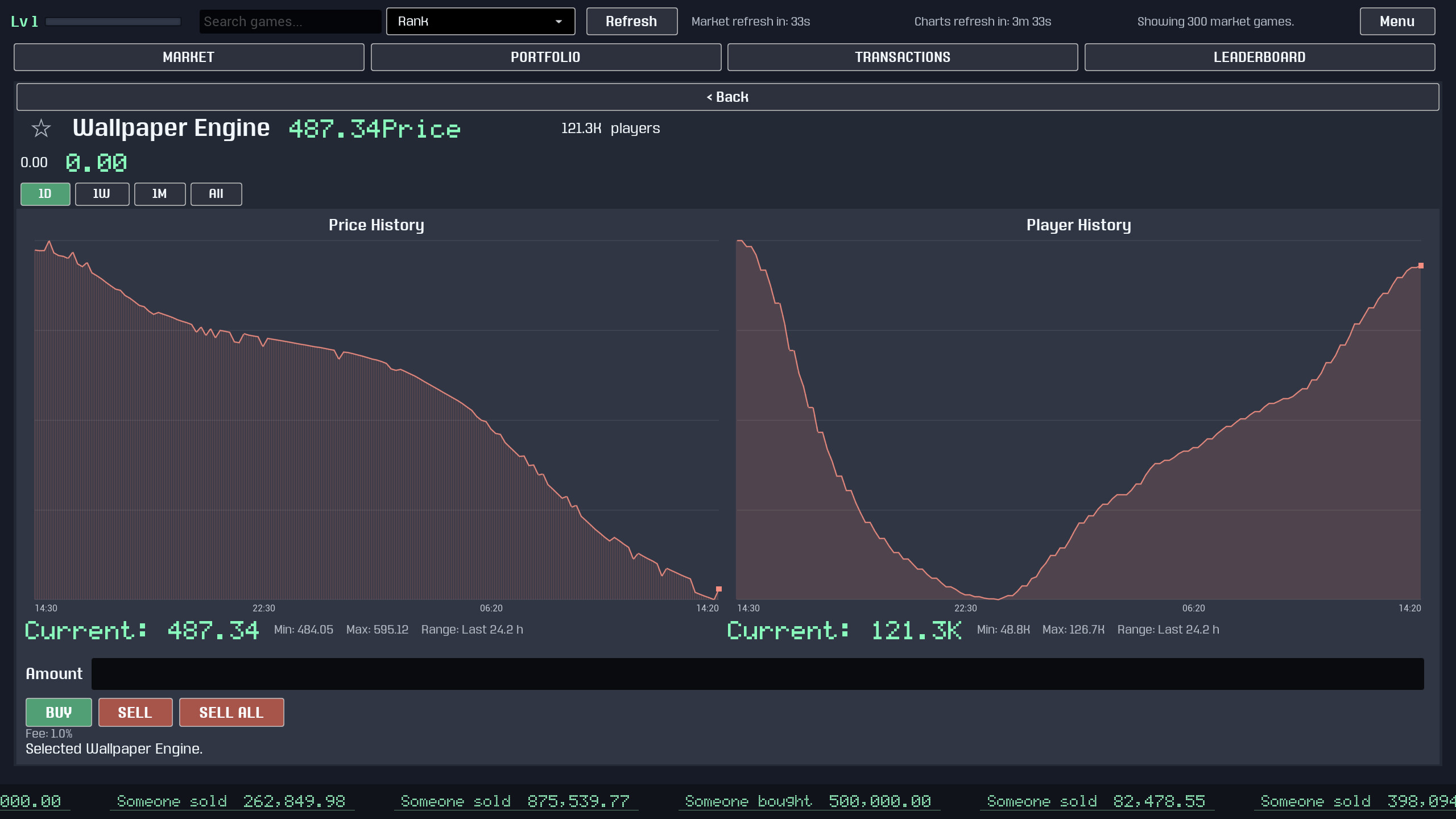The height and width of the screenshot is (819, 1456).
Task: Select the All chart range
Action: pos(216,194)
